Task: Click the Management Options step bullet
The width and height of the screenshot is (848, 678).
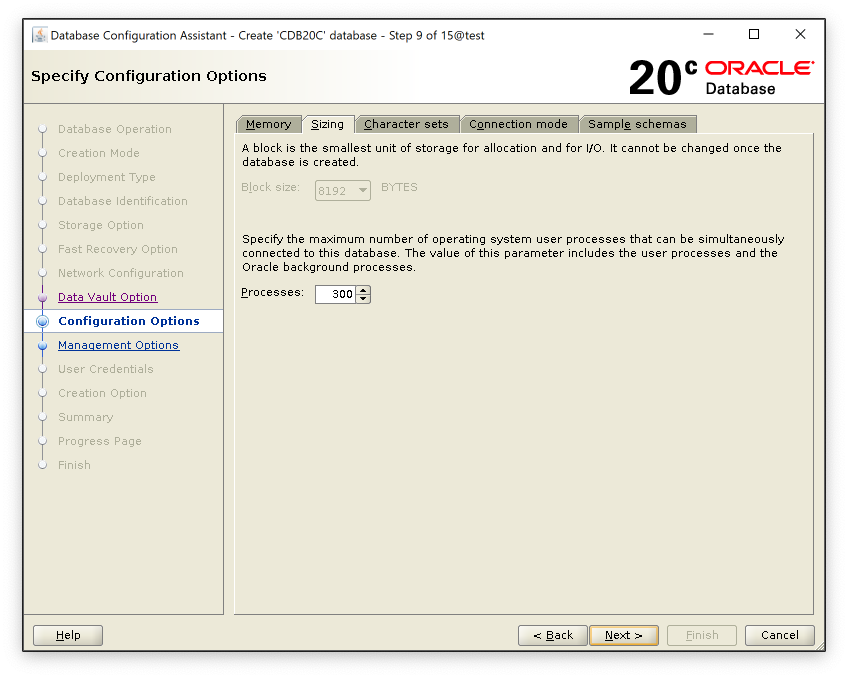Action: click(42, 345)
